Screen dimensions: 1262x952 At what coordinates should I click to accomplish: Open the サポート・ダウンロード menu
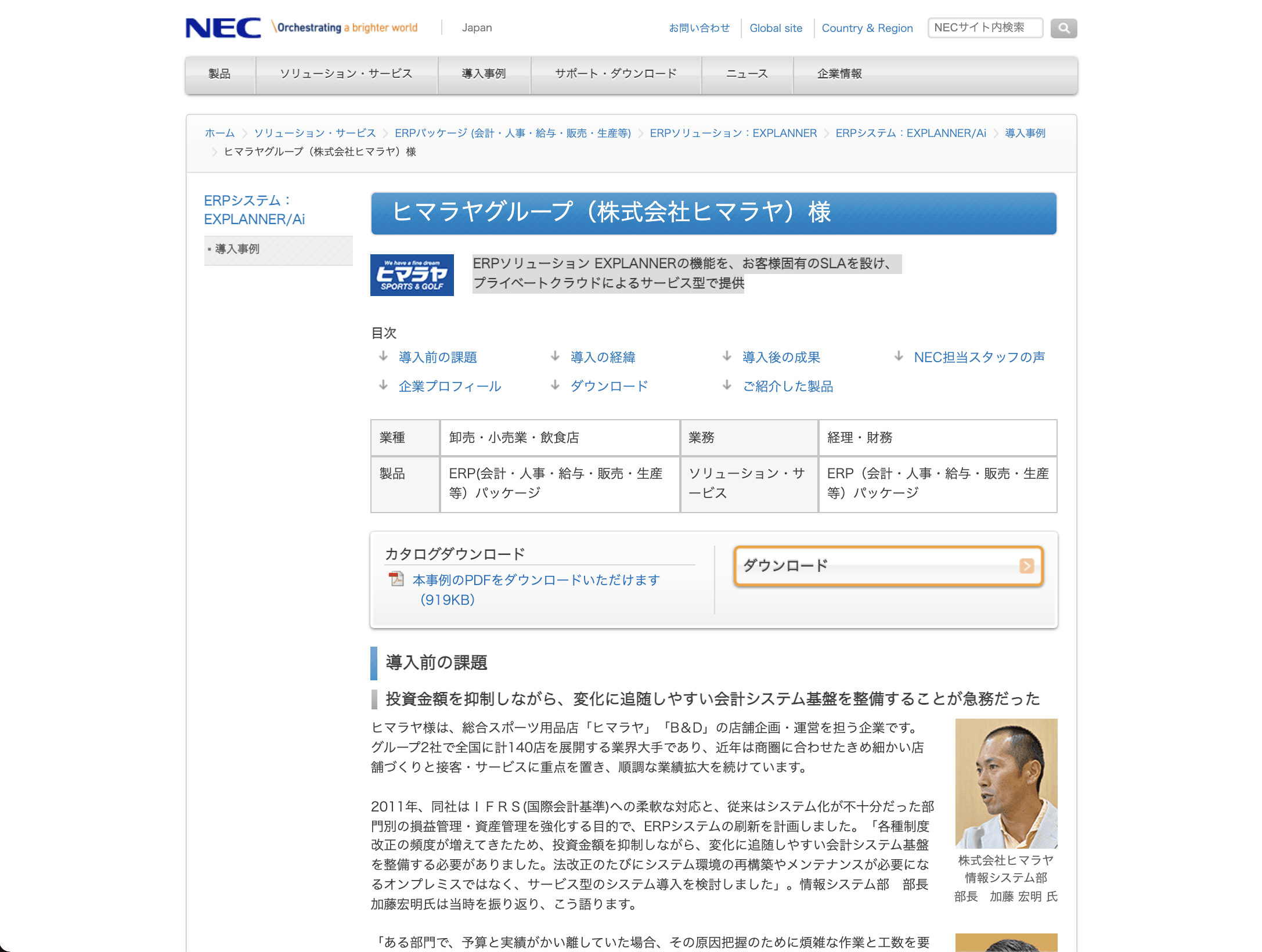(x=616, y=74)
